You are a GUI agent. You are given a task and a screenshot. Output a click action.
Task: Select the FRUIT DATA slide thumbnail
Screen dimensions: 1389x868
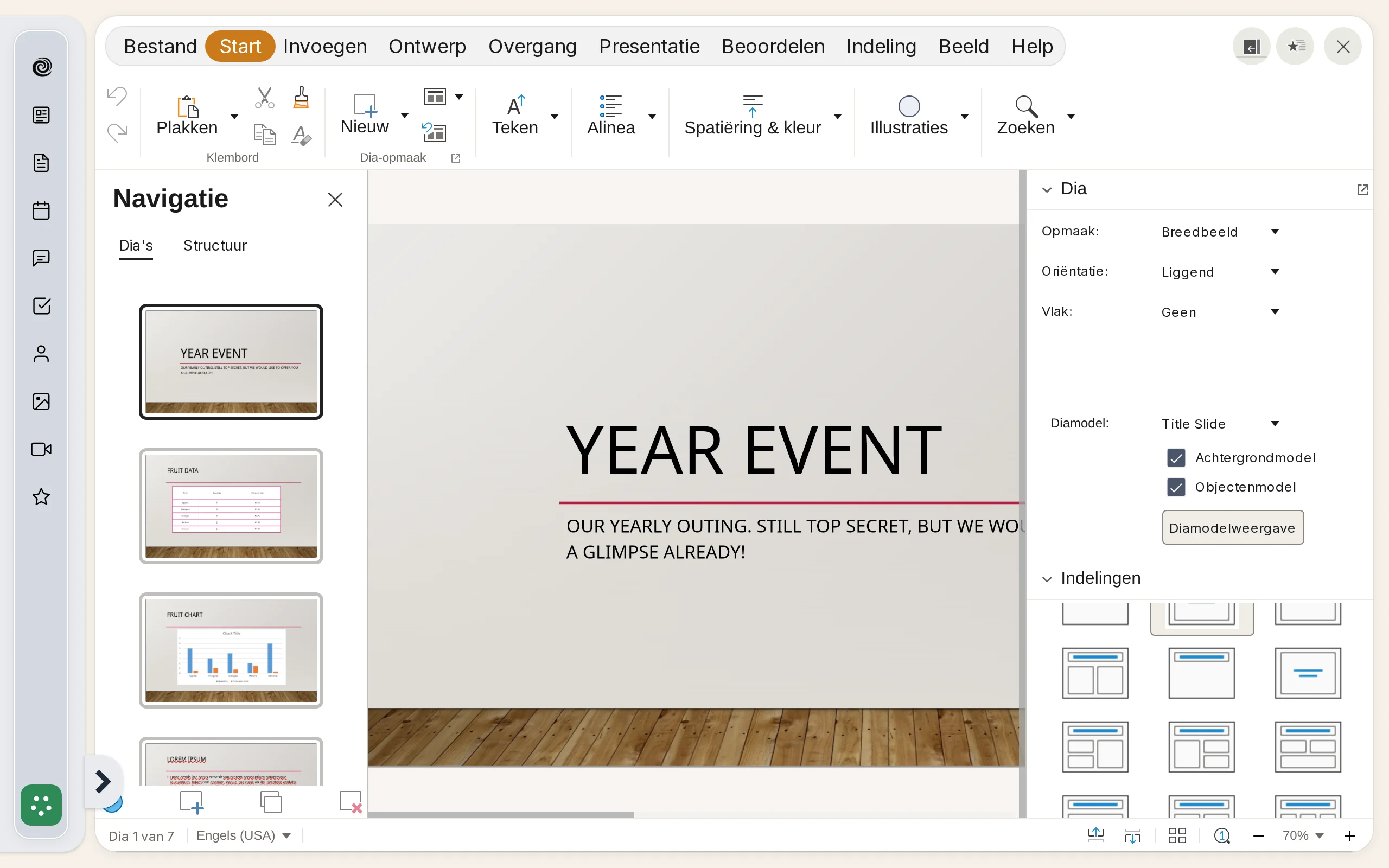click(x=231, y=506)
